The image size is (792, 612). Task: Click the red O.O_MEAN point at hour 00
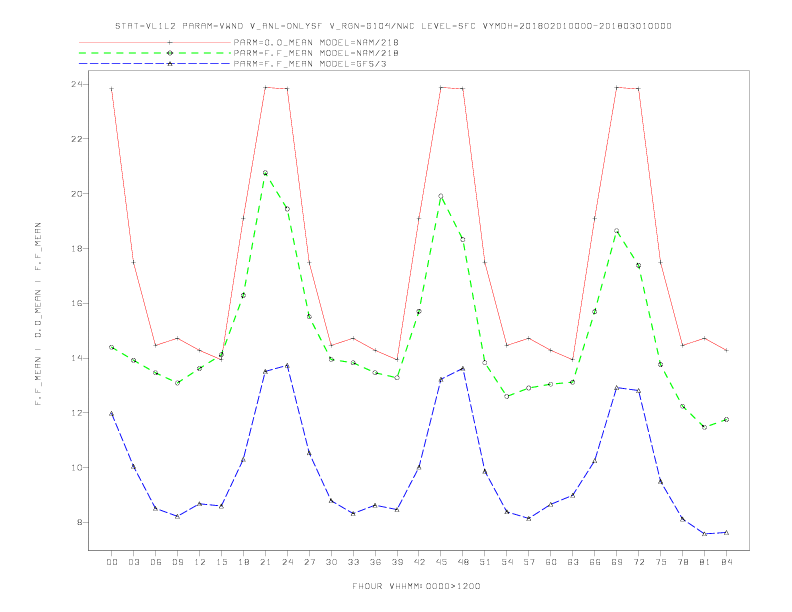click(x=112, y=89)
